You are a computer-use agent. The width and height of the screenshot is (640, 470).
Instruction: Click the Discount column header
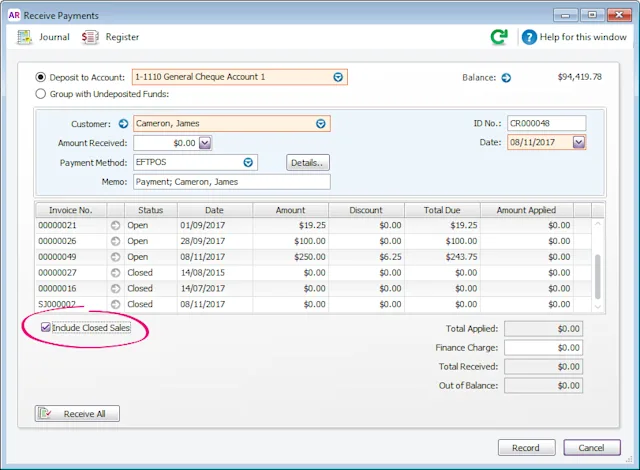(x=366, y=210)
